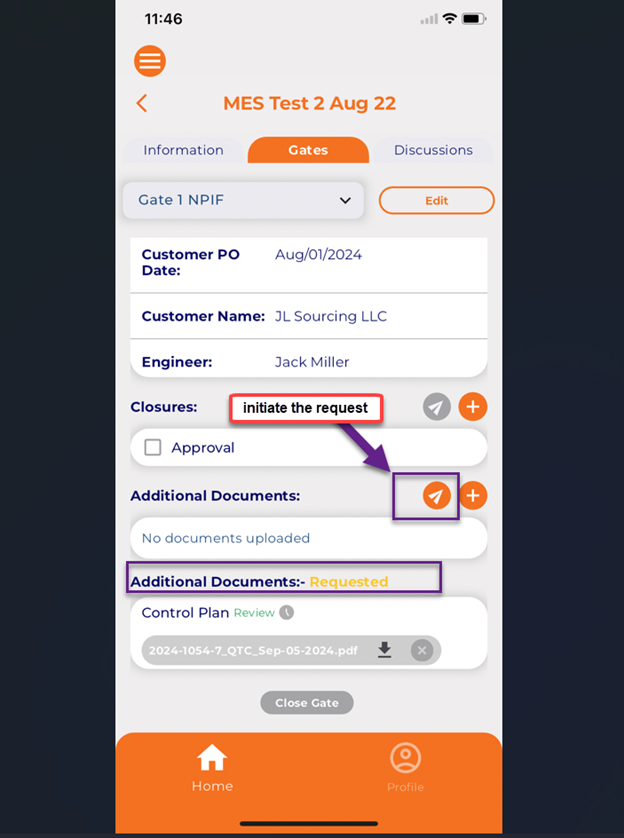
Task: Add an additional document with plus icon
Action: [472, 496]
